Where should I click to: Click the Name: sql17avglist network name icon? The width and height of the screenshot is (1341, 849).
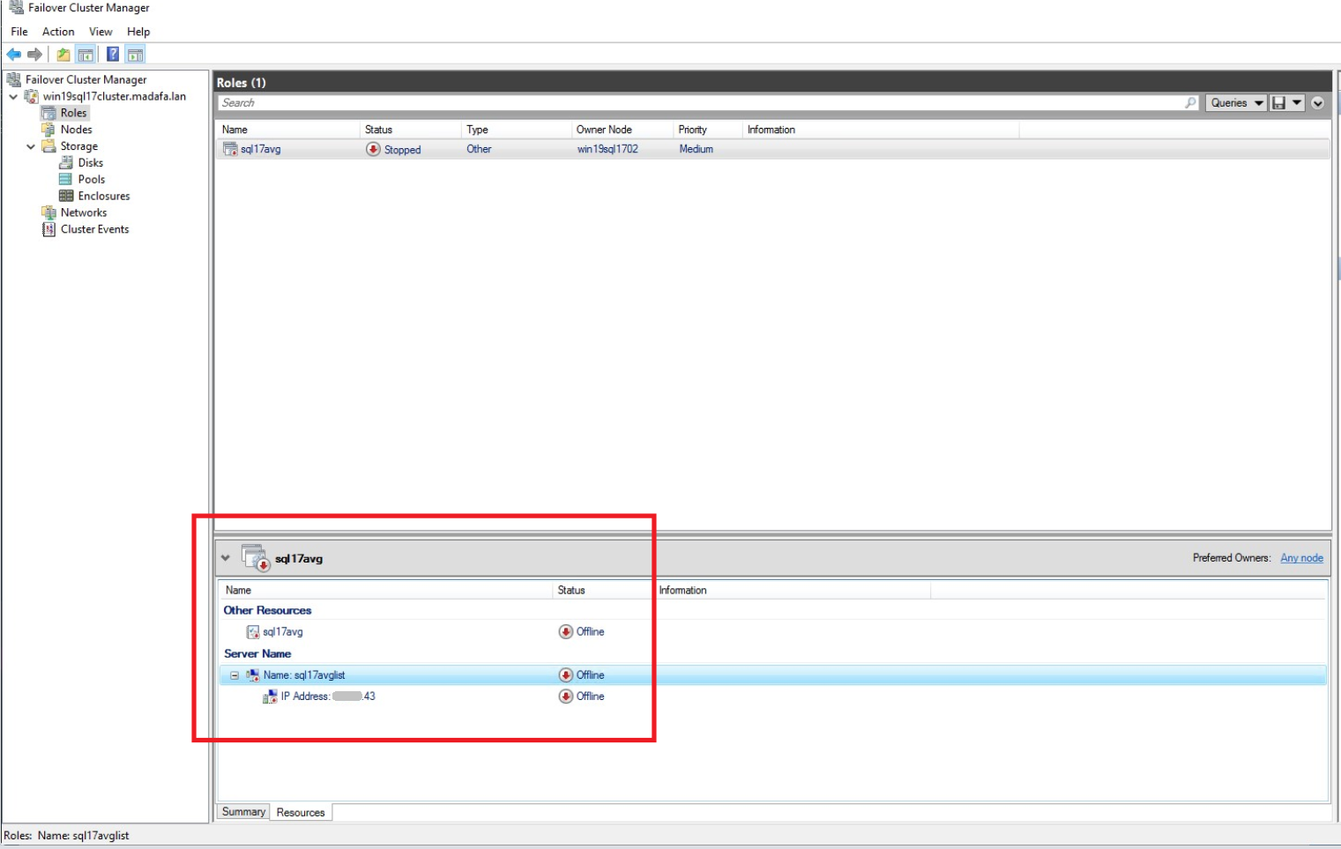coord(253,675)
